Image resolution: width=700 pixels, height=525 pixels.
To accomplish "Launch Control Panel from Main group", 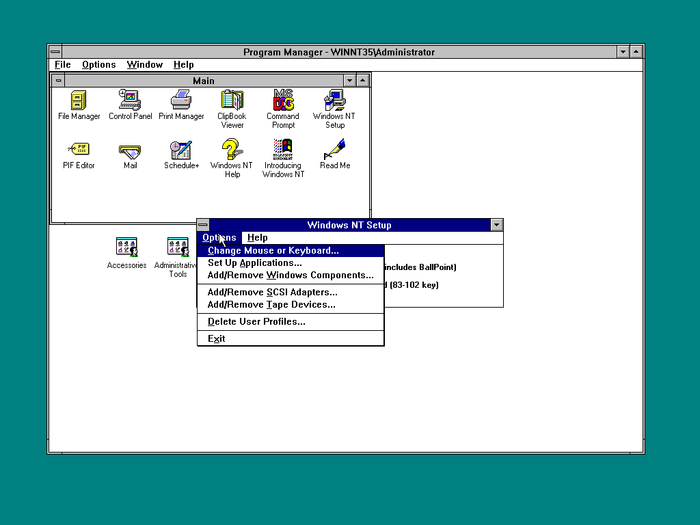I will [130, 100].
